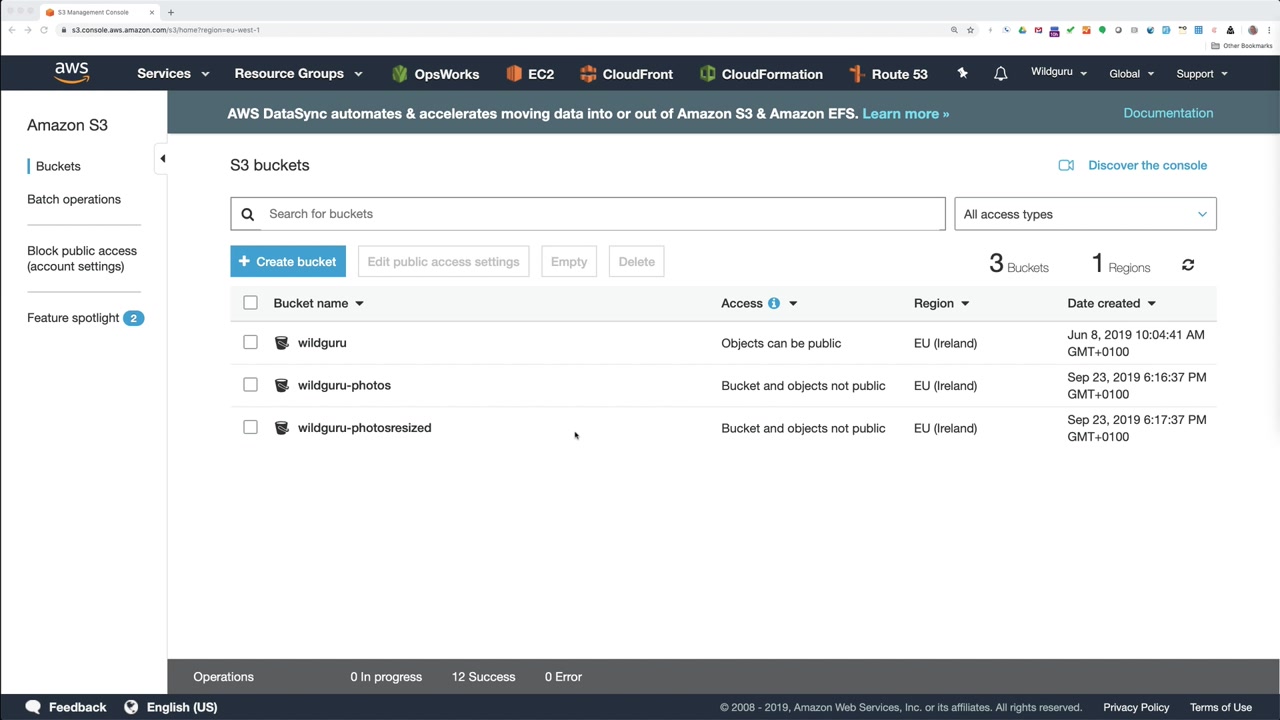
Task: Sort by Region column
Action: pyautogui.click(x=941, y=303)
